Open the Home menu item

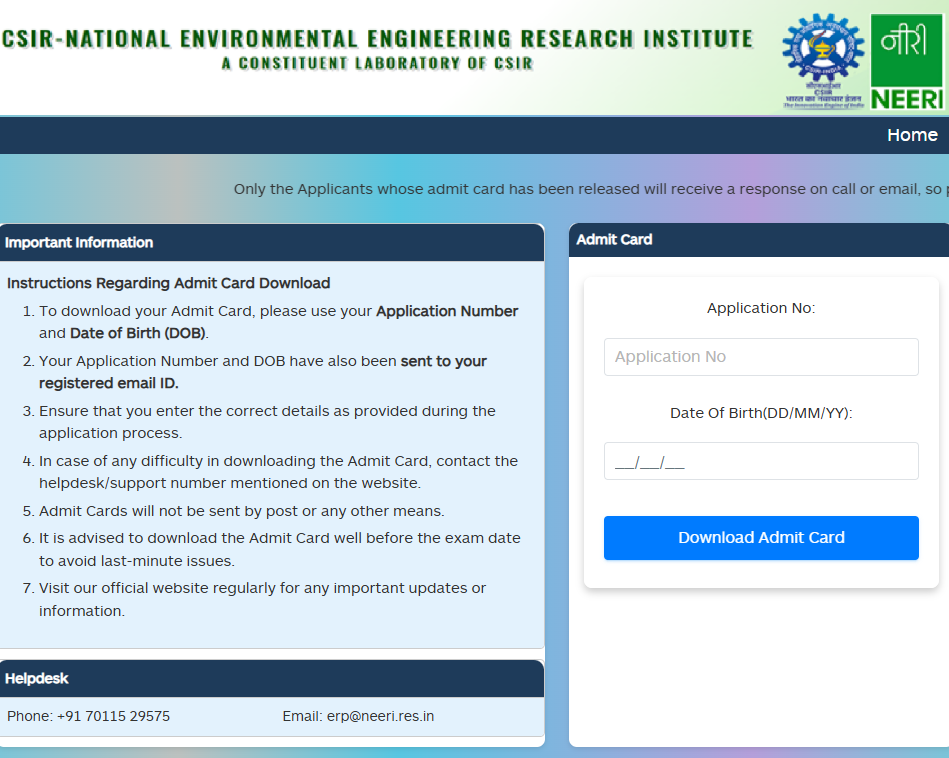click(911, 135)
